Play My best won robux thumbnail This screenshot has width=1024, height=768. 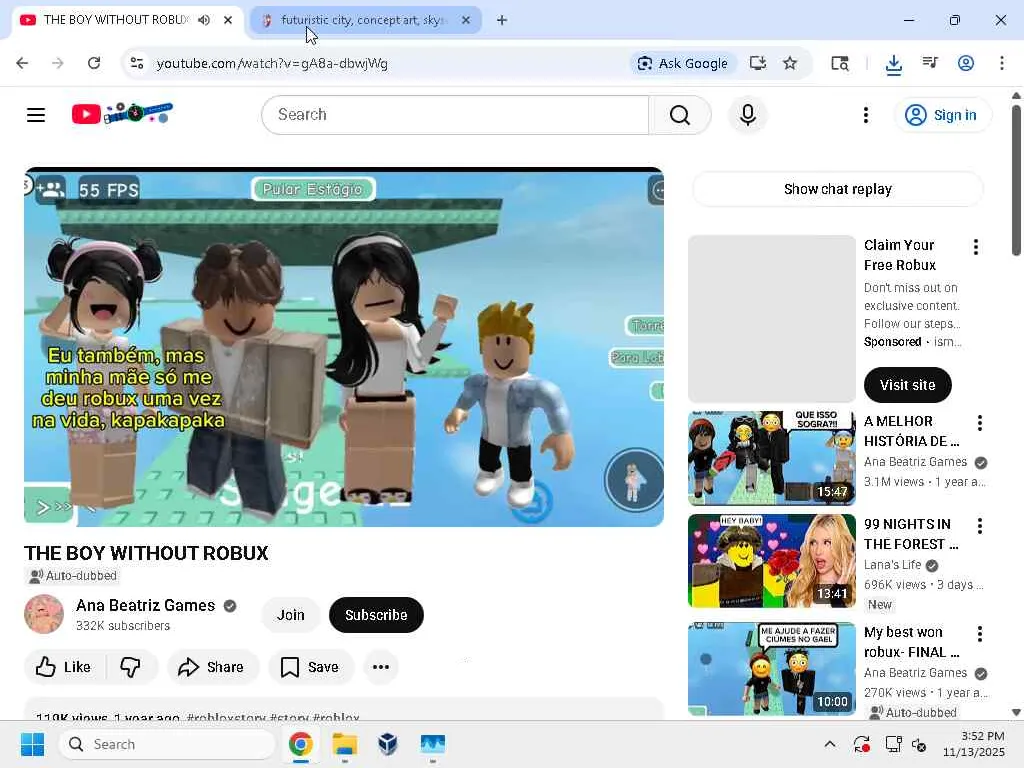[771, 669]
